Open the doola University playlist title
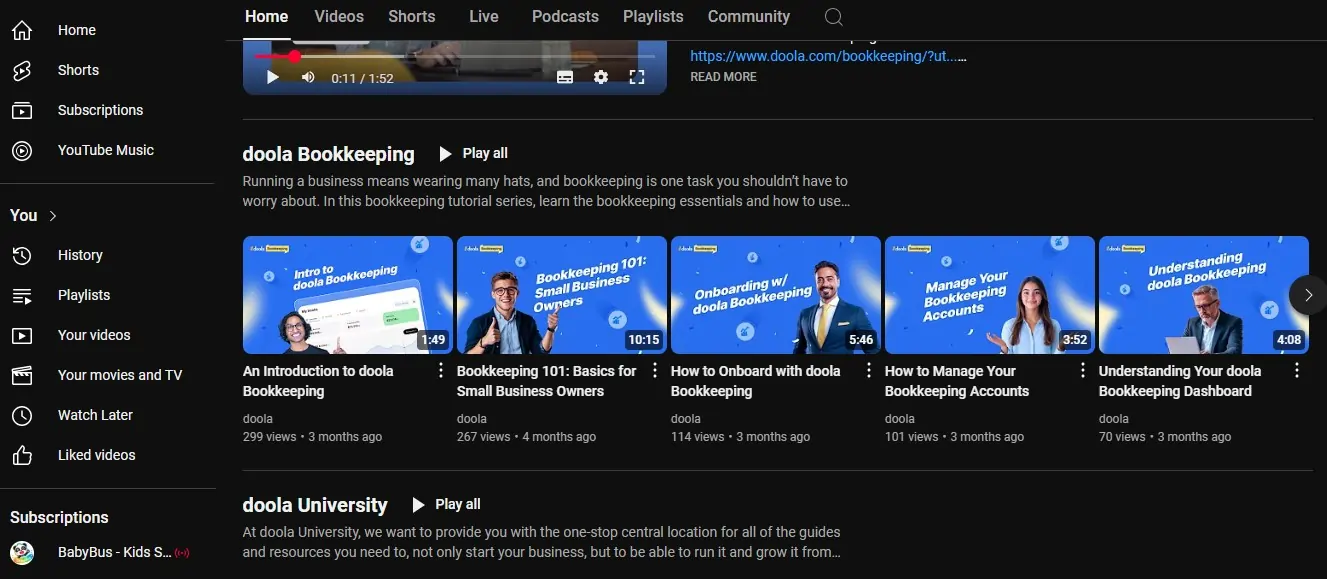The width and height of the screenshot is (1327, 579). coord(315,505)
